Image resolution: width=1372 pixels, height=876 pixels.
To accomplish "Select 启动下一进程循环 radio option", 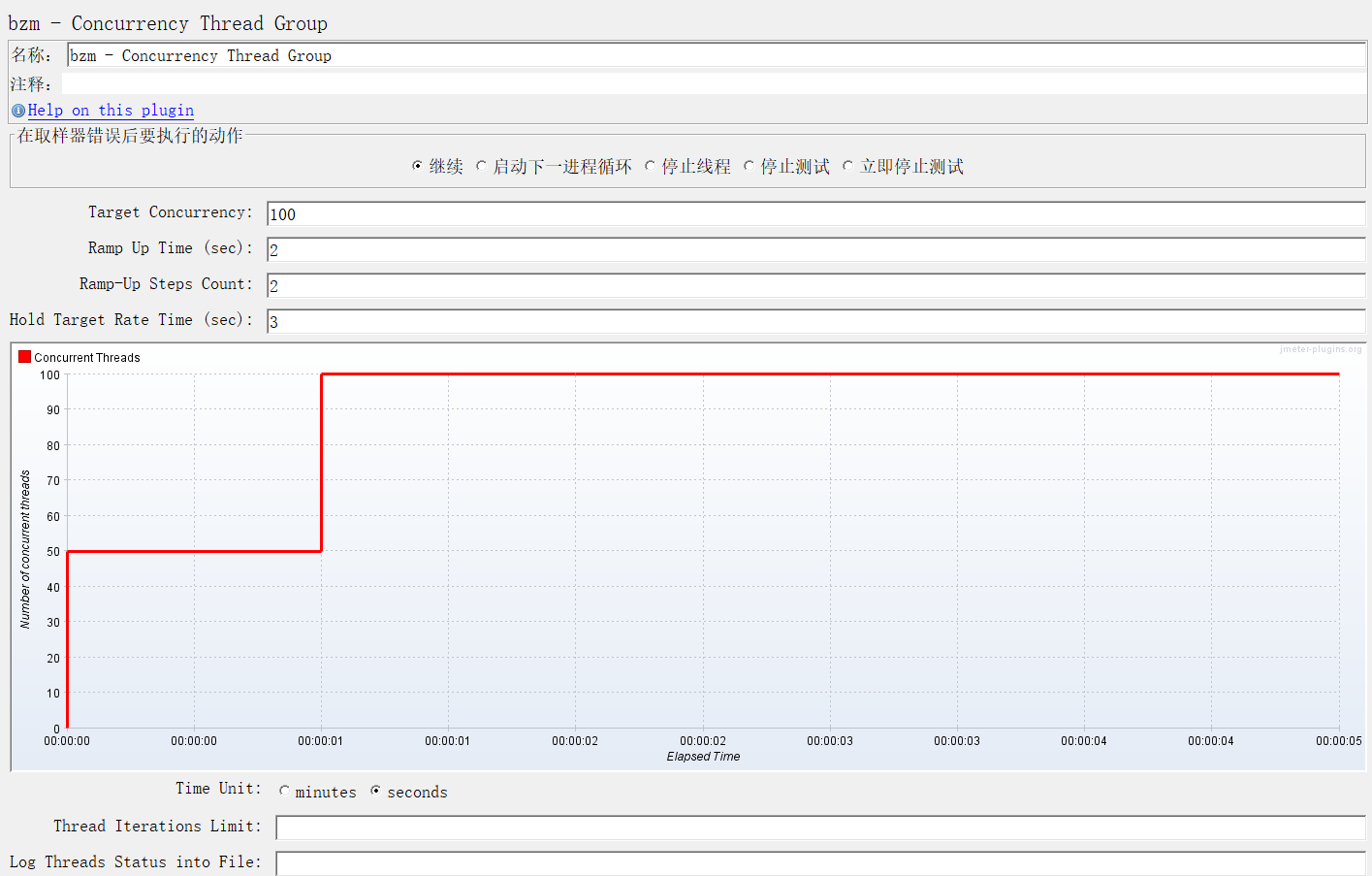I will point(481,166).
